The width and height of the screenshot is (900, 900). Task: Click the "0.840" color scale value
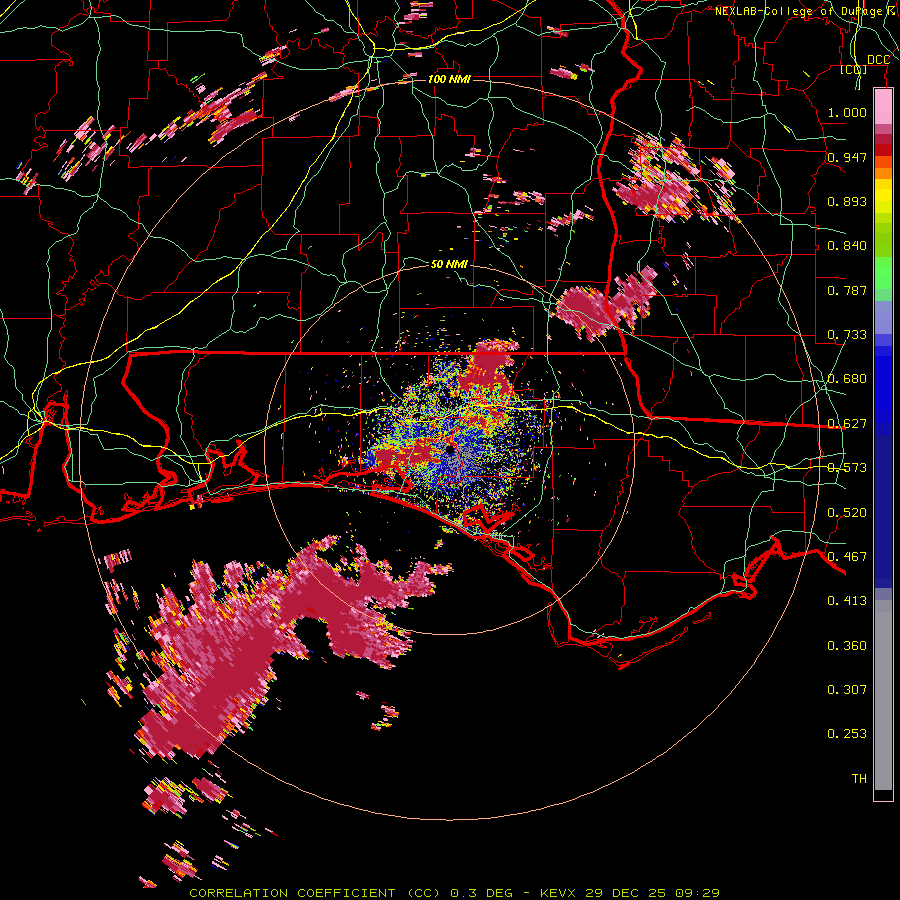click(x=847, y=246)
